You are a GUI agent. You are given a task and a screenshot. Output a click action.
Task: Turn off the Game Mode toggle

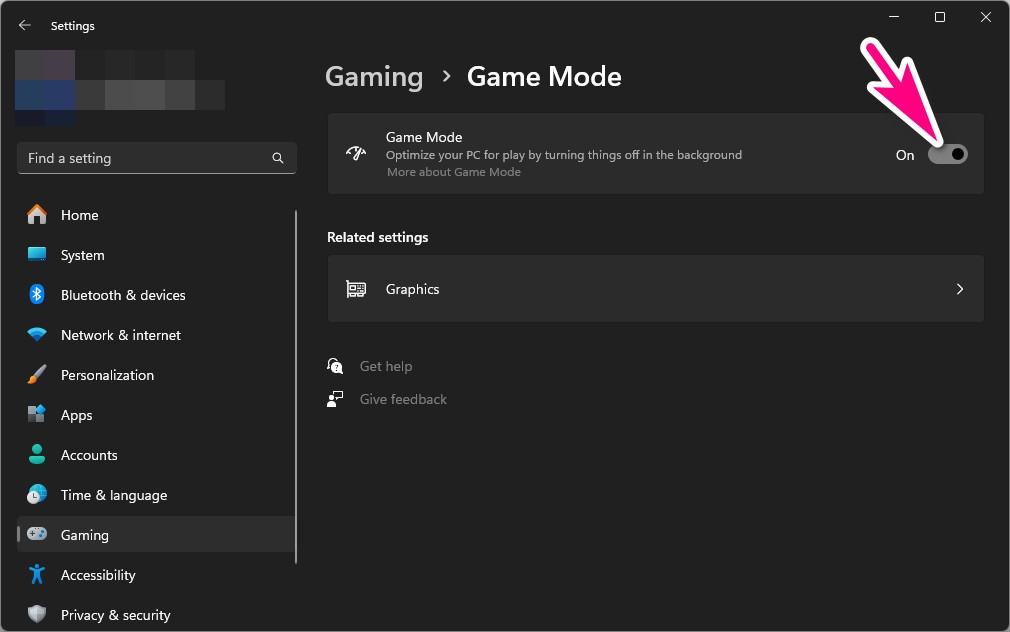[x=947, y=155]
